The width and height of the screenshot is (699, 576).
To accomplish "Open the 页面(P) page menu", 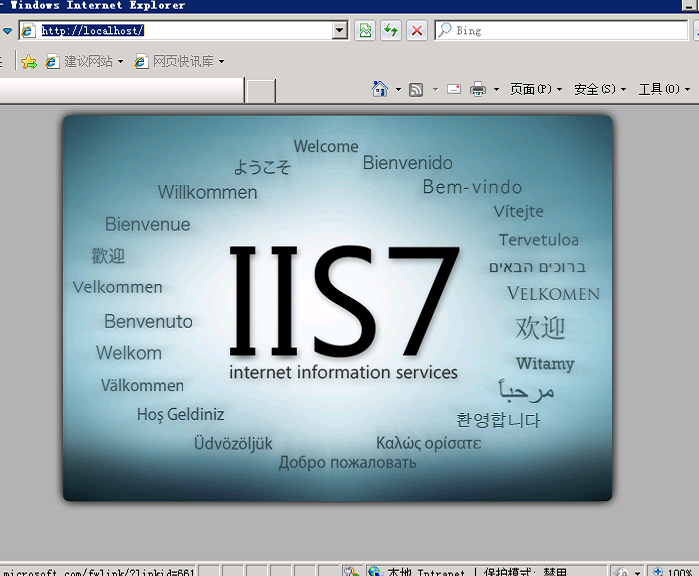I will click(x=535, y=89).
